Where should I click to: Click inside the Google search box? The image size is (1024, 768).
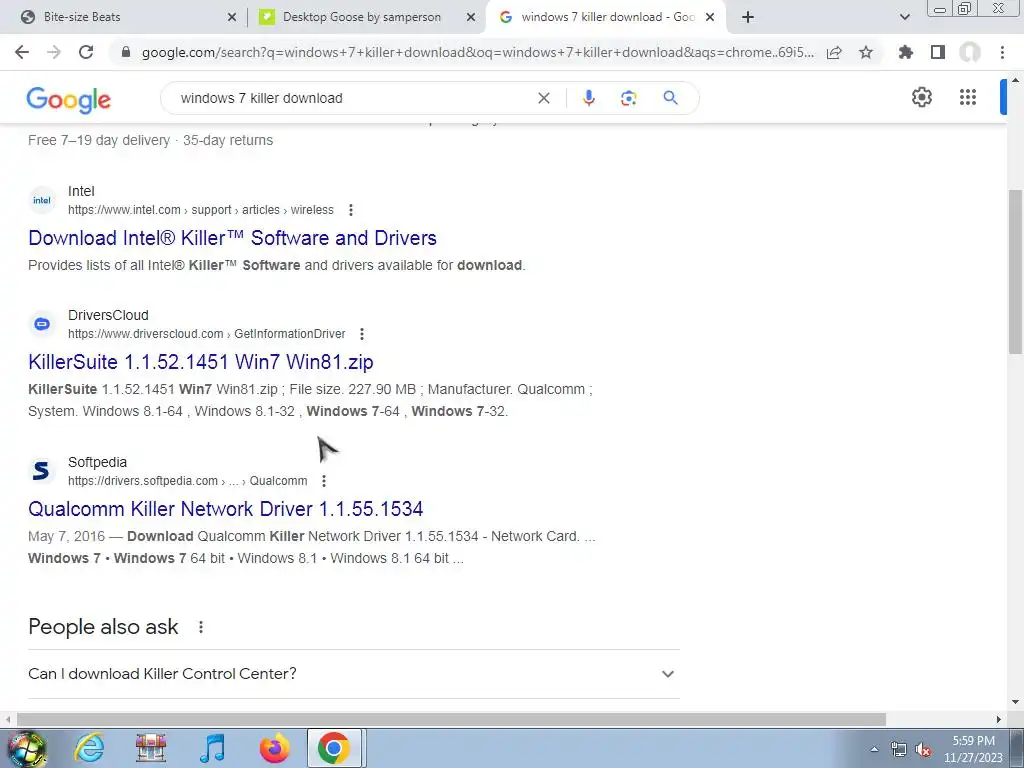[x=353, y=98]
